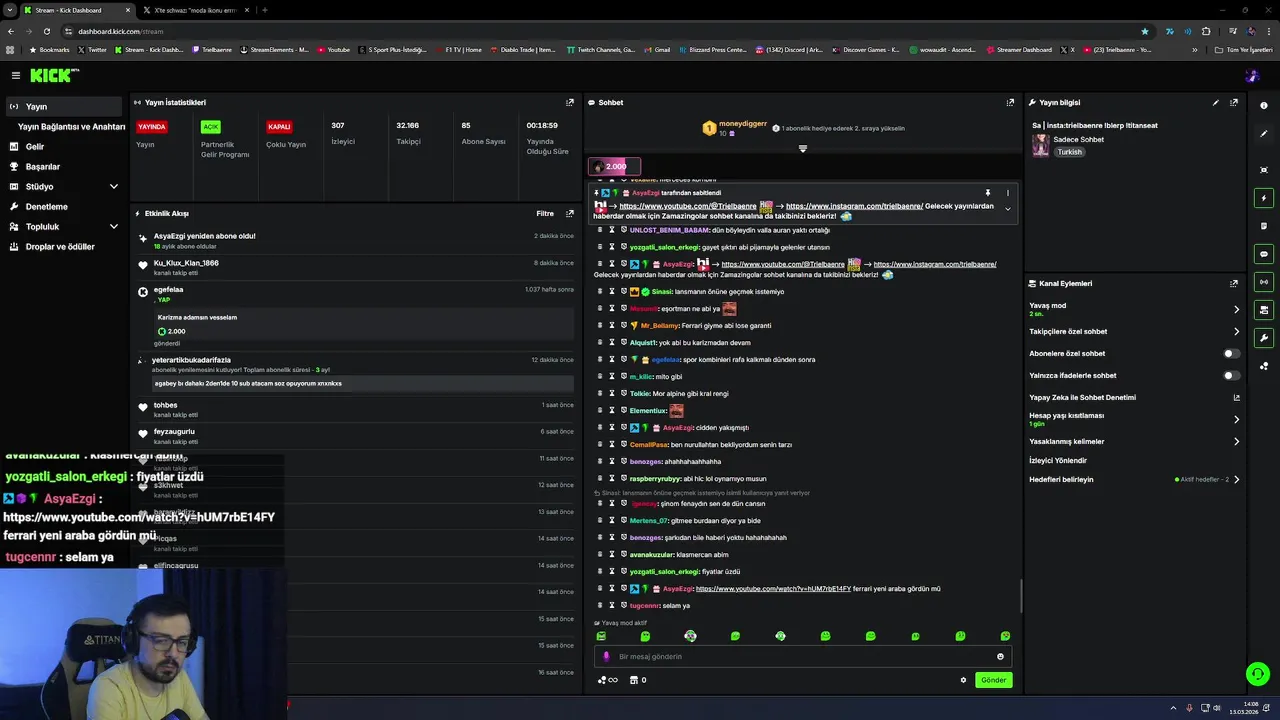
Task: Open the three-dot menu on the pinned message
Action: coord(1007,193)
